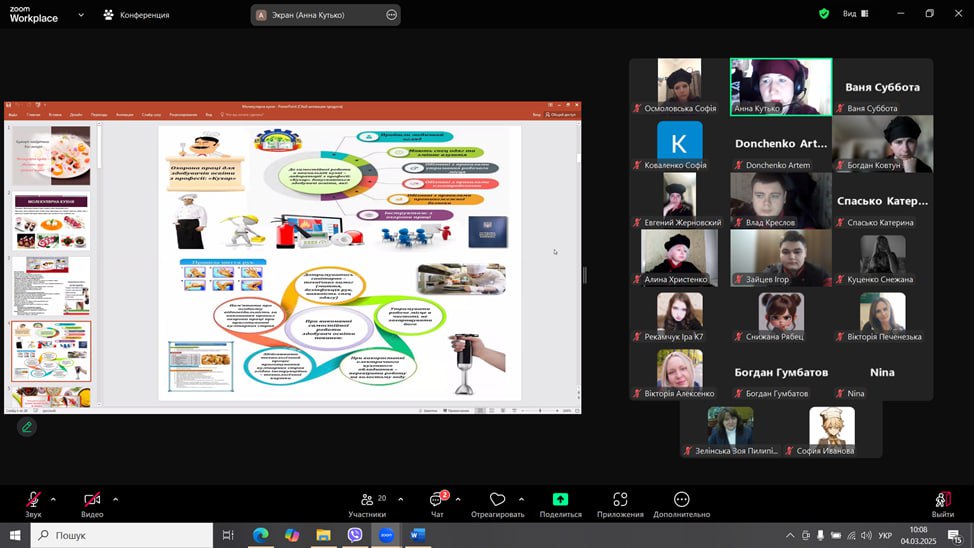Open options ellipsis on Экран (Анна Кутько) bar
974x548 pixels.
click(x=391, y=15)
